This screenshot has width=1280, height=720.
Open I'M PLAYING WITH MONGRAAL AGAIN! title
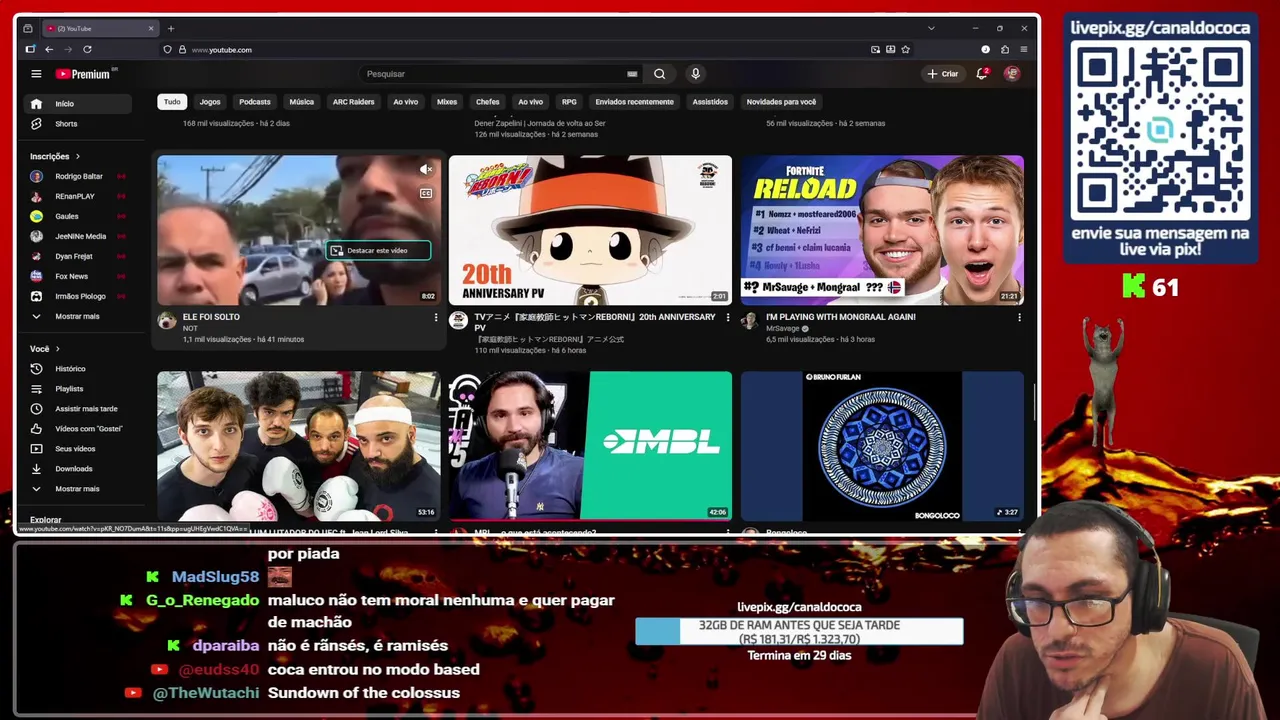click(841, 317)
